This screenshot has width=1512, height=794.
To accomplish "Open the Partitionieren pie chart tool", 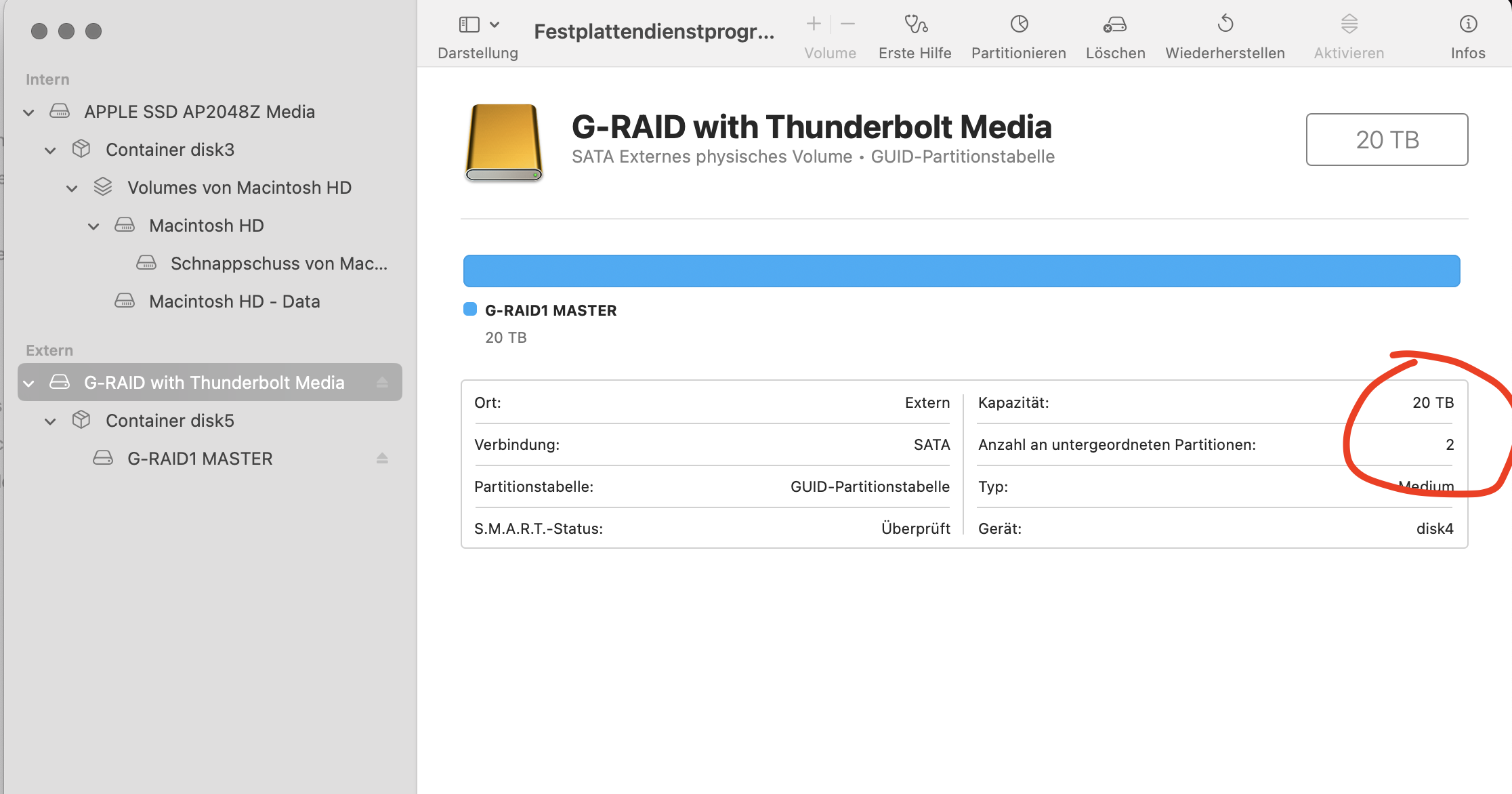I will coord(1019,25).
